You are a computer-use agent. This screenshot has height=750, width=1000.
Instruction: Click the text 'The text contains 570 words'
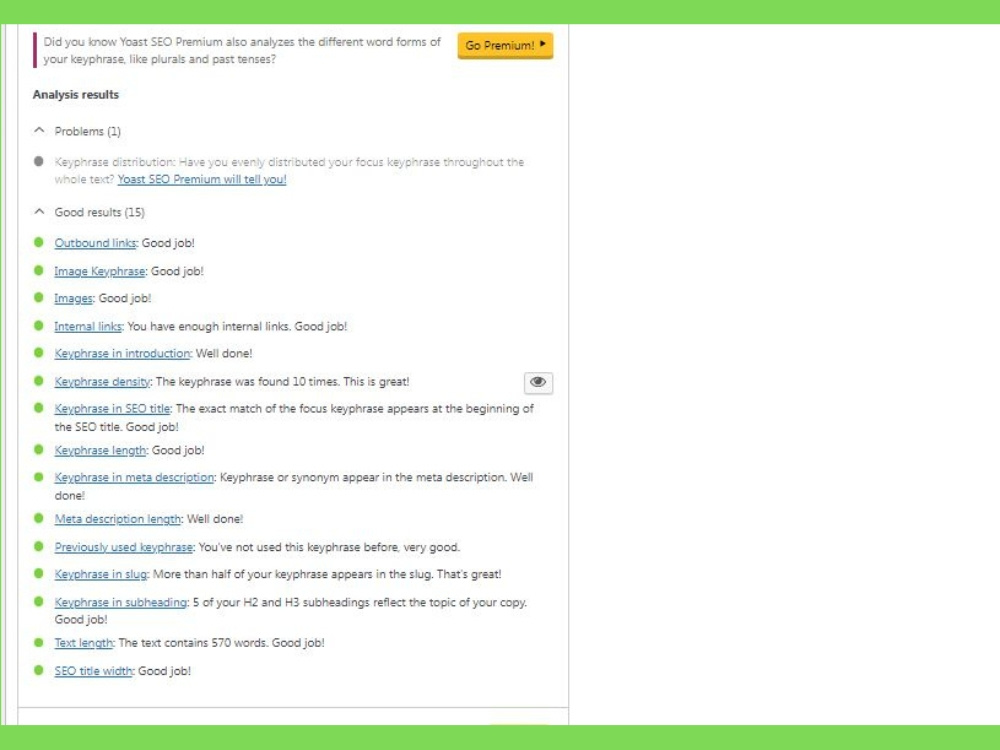[x=193, y=643]
